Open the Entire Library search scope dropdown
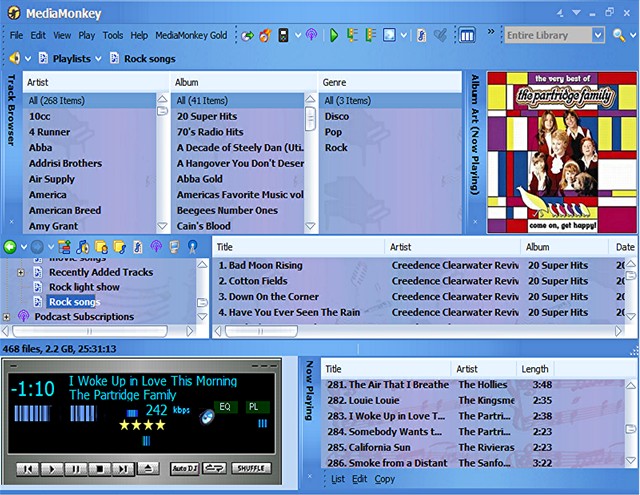The image size is (640, 495). point(598,35)
